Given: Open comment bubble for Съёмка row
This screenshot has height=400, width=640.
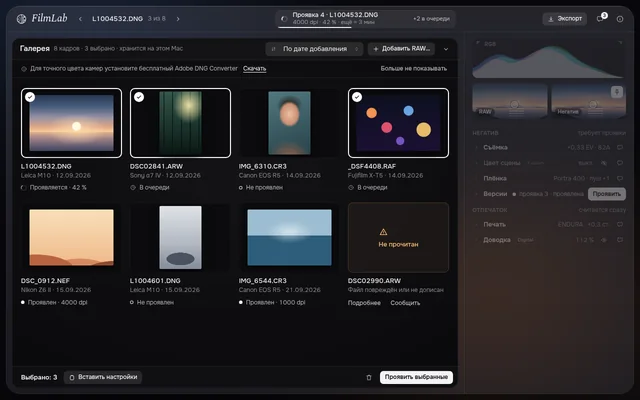Looking at the screenshot, I should [620, 147].
